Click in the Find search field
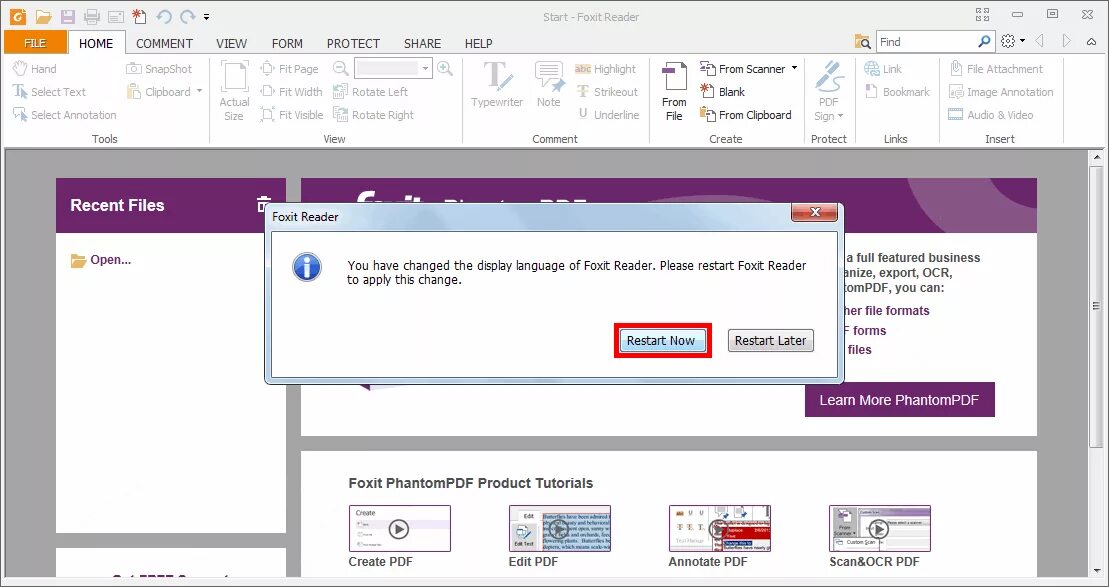 (925, 42)
